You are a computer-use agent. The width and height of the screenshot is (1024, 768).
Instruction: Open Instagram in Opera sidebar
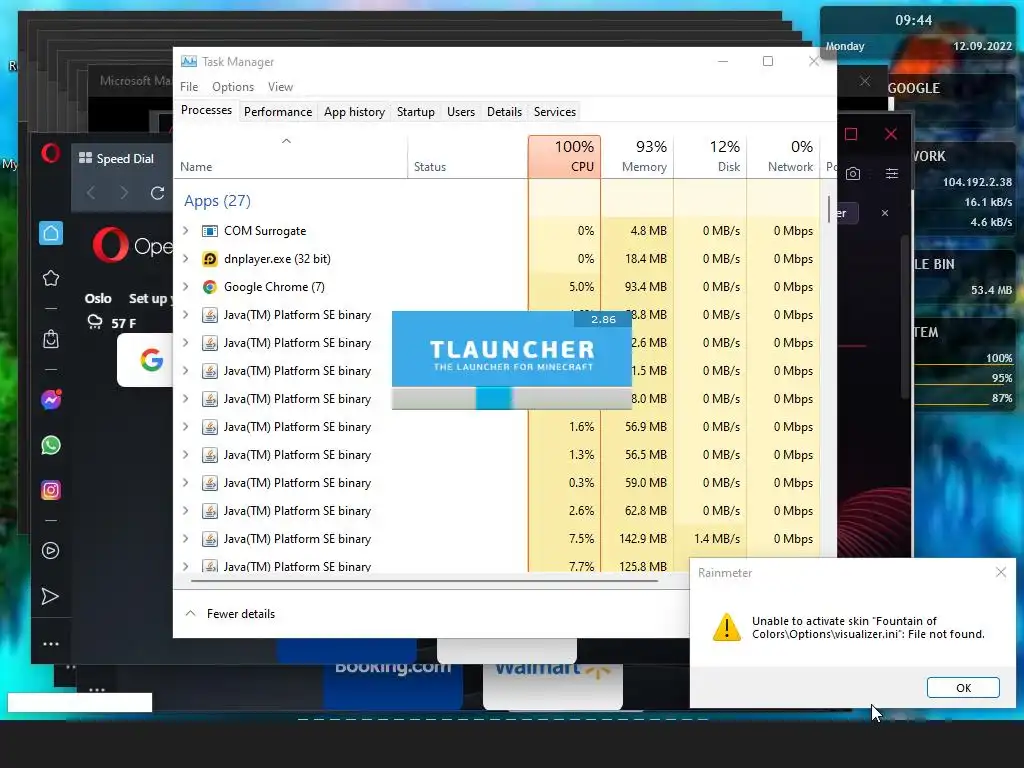(x=51, y=490)
